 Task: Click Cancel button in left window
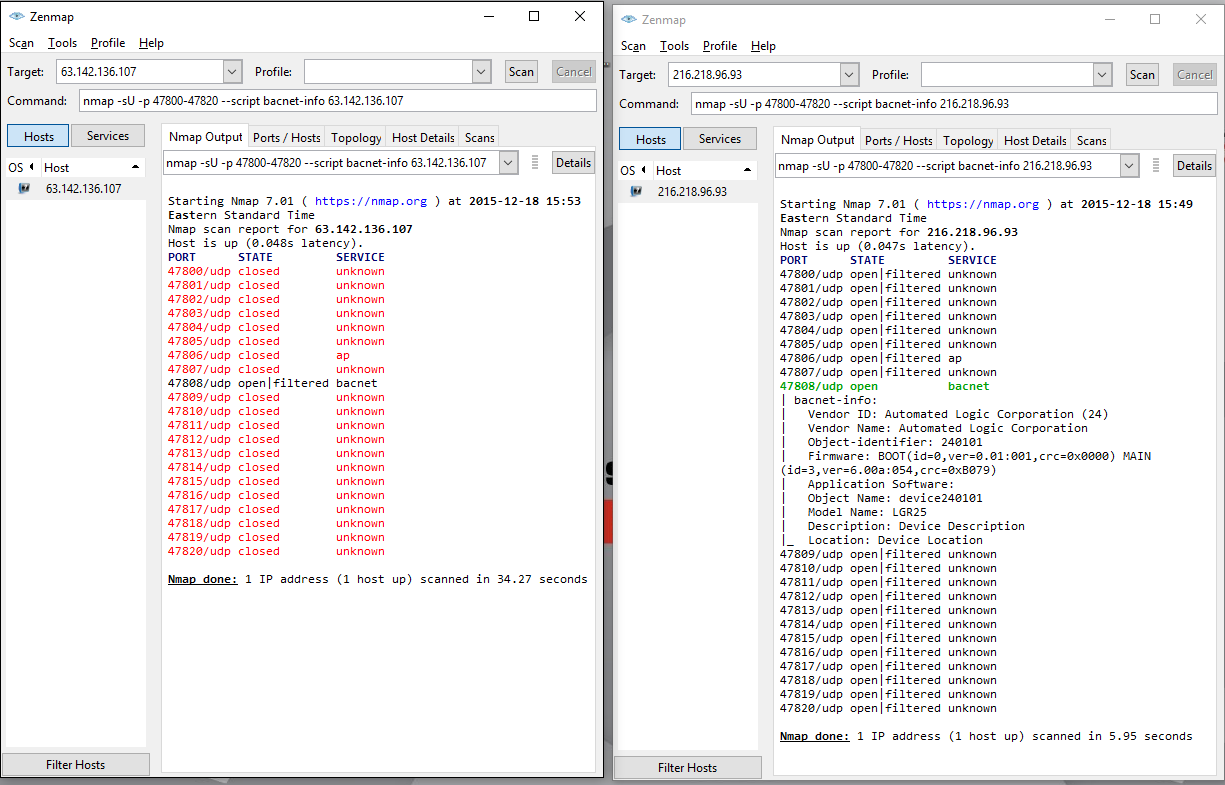(x=574, y=72)
